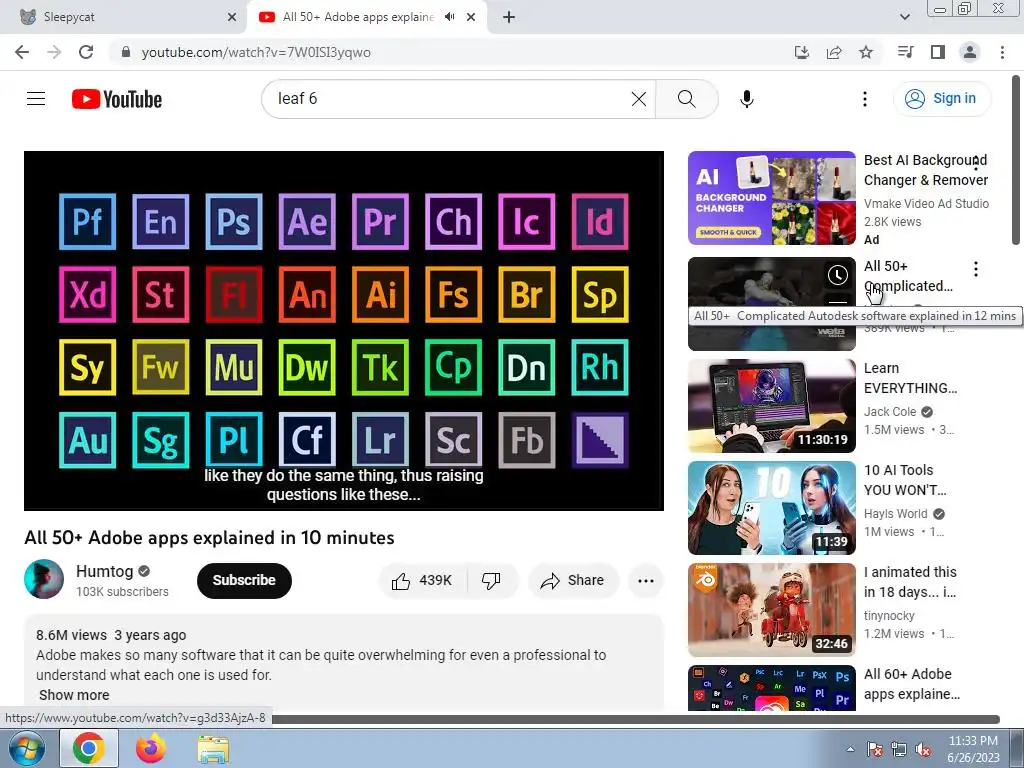The width and height of the screenshot is (1024, 768).
Task: Open 10 AI Tools video thumbnail
Action: 771,507
